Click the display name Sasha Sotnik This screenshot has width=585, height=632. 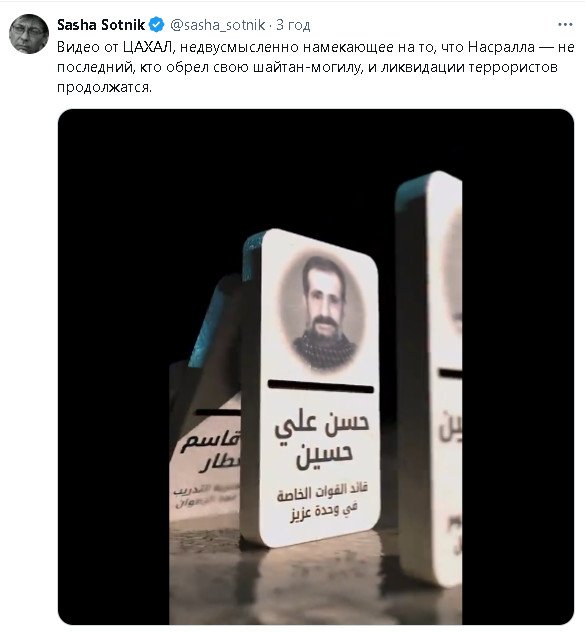[101, 25]
